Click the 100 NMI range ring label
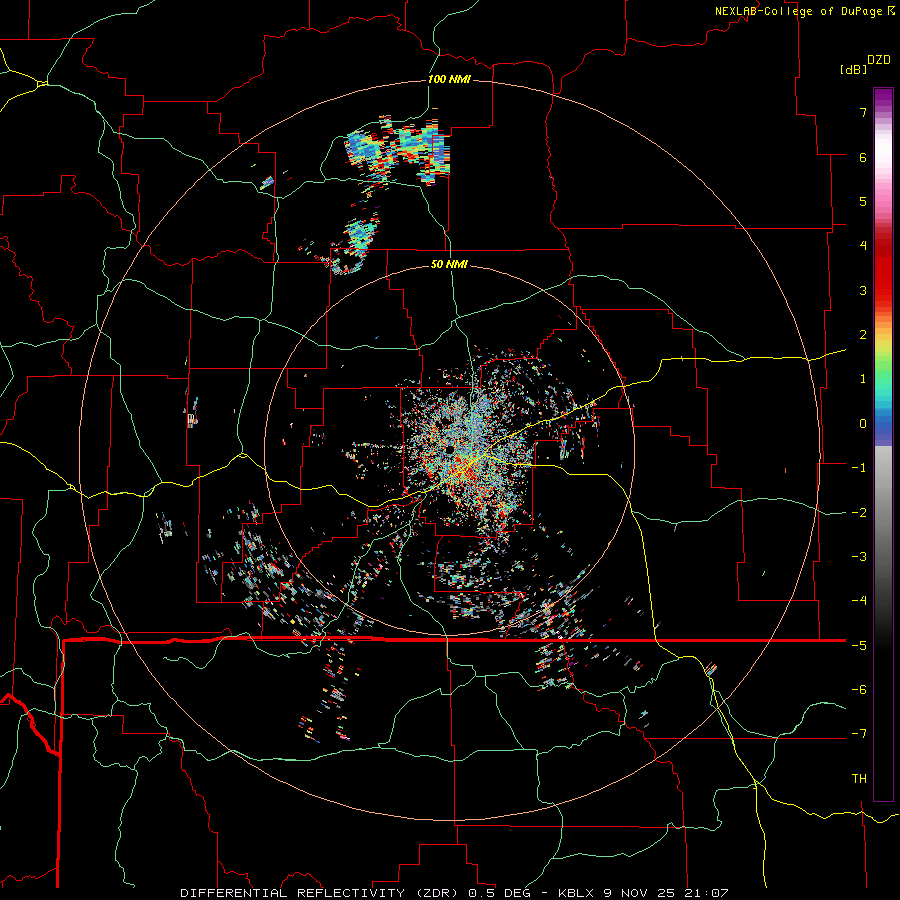The image size is (900, 900). [x=449, y=79]
